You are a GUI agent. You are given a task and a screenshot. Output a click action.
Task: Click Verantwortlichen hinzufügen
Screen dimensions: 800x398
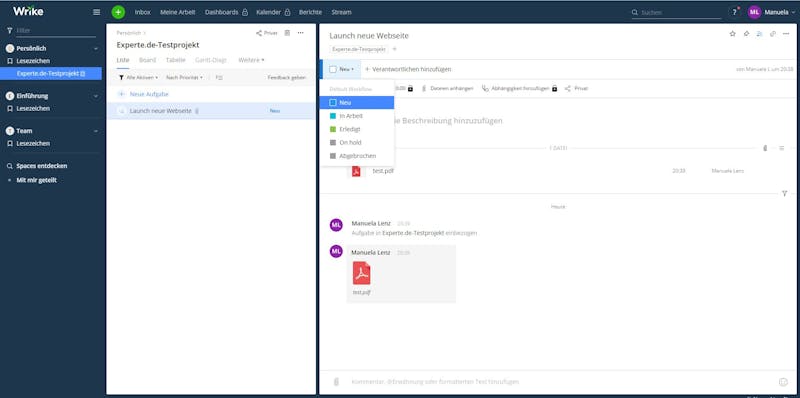(x=408, y=69)
